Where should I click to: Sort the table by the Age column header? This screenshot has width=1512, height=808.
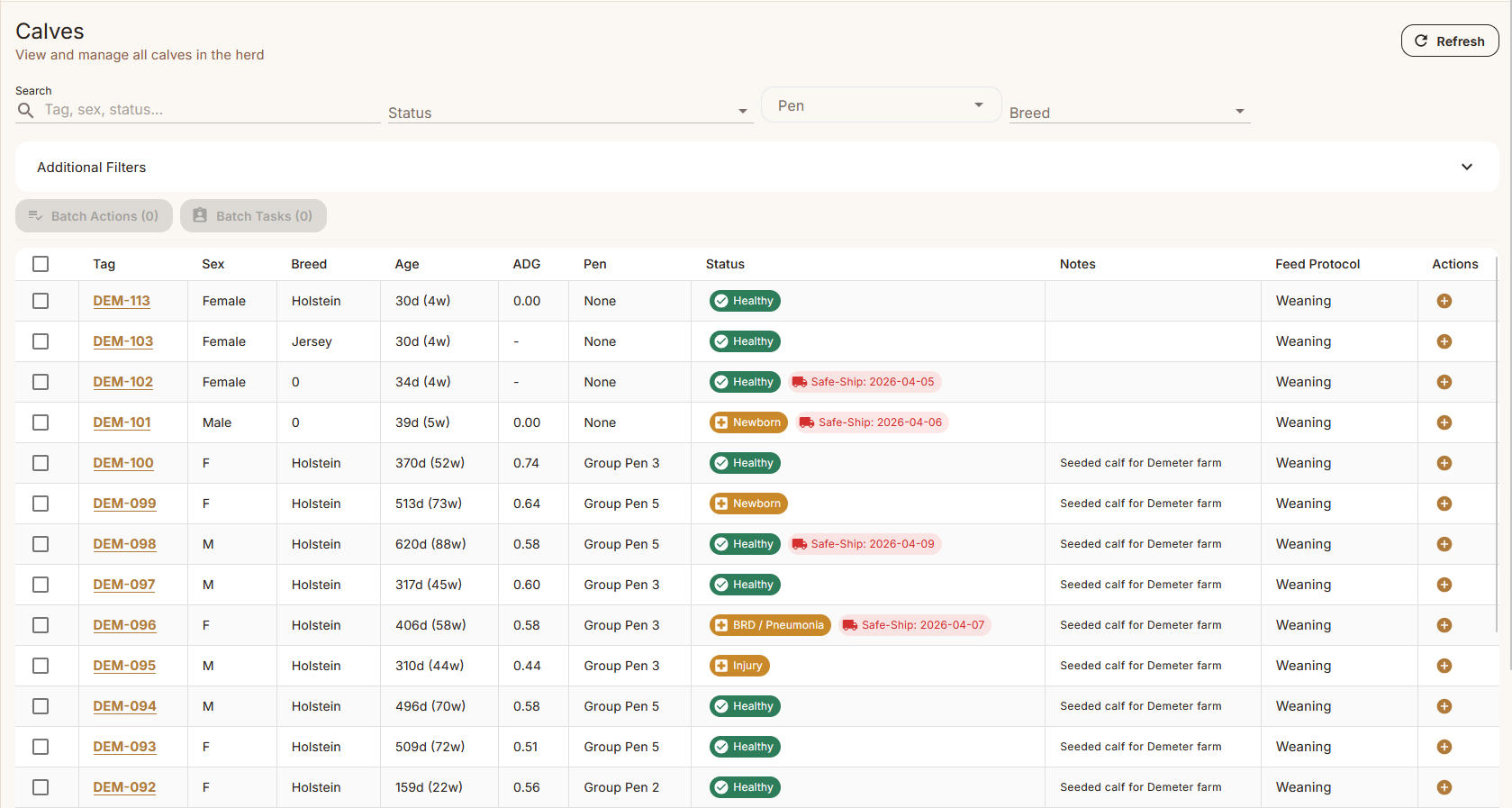tap(407, 264)
